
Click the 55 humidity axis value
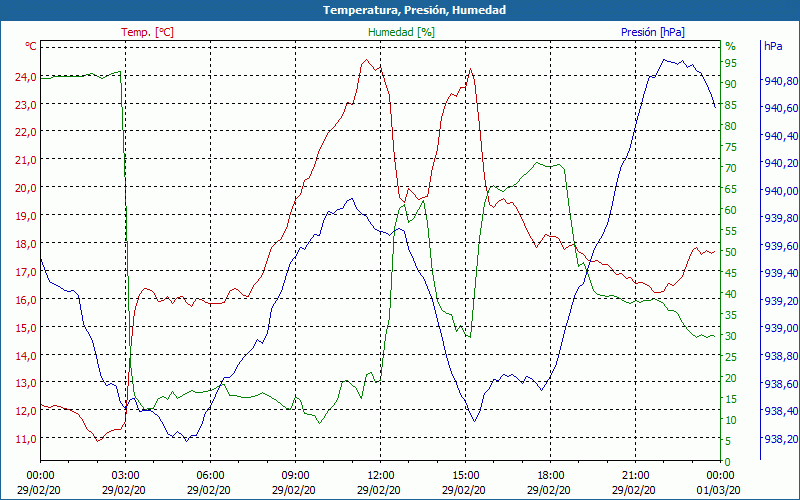731,231
